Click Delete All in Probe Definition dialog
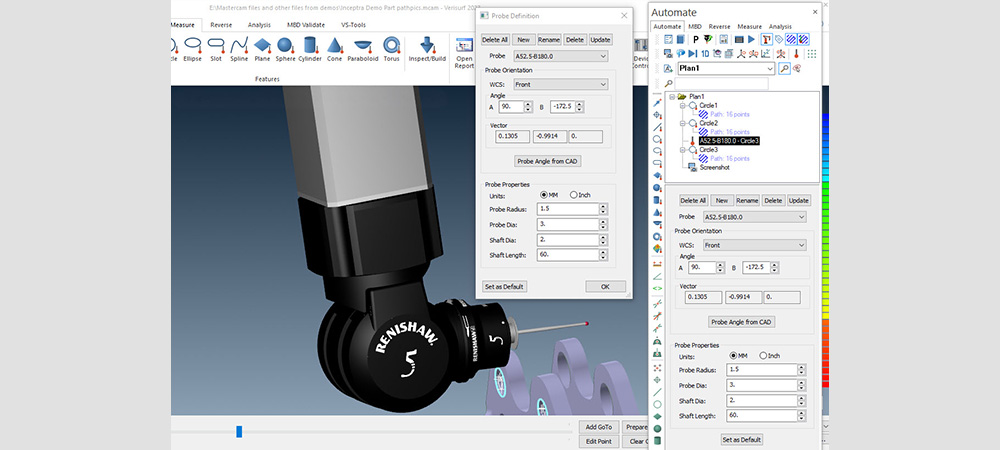This screenshot has height=450, width=1000. (495, 40)
